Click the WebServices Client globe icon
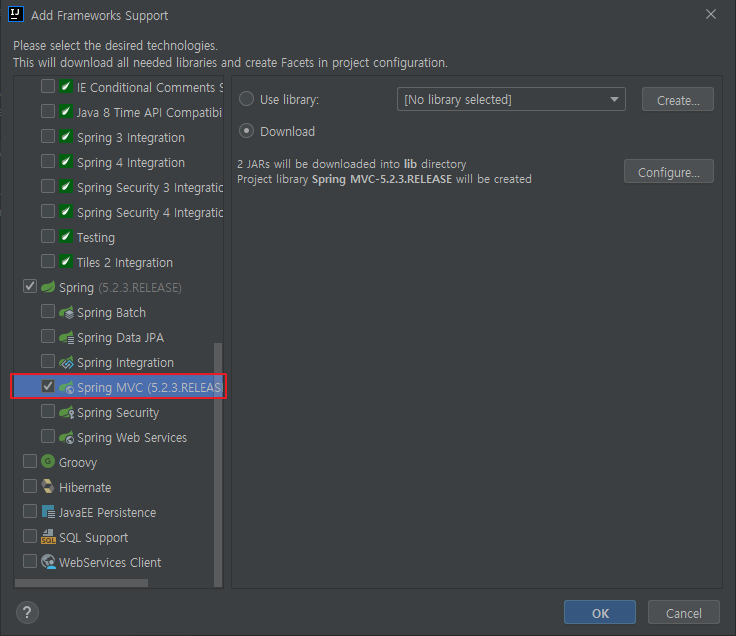Viewport: 736px width, 636px height. pyautogui.click(x=48, y=561)
